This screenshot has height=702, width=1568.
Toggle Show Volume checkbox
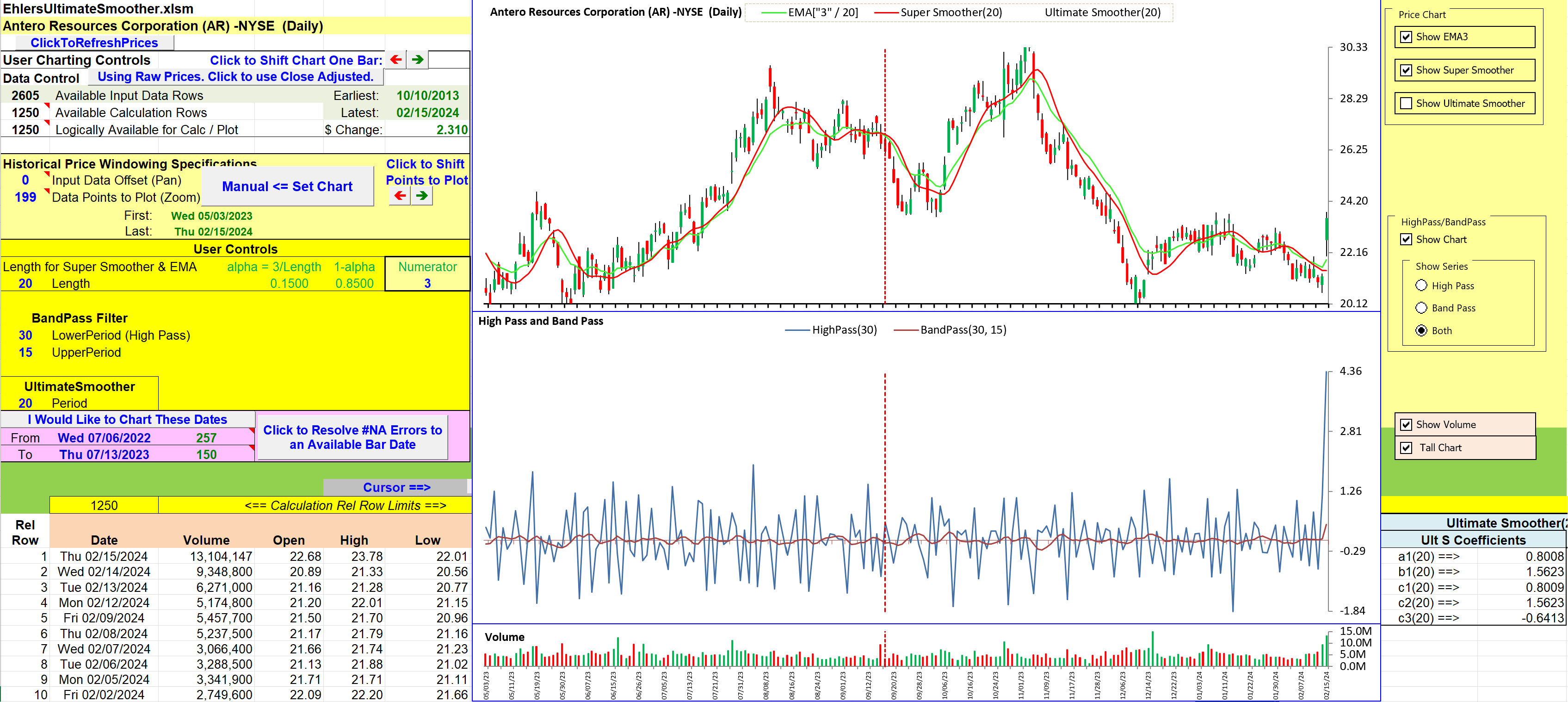1406,425
